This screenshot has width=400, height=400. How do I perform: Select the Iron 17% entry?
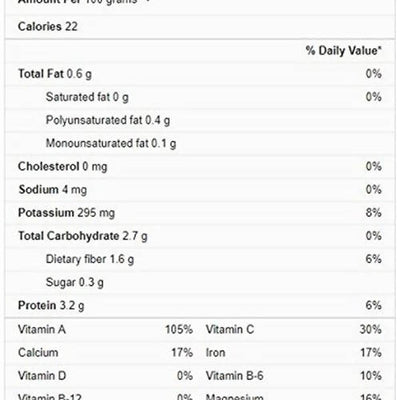tap(294, 353)
